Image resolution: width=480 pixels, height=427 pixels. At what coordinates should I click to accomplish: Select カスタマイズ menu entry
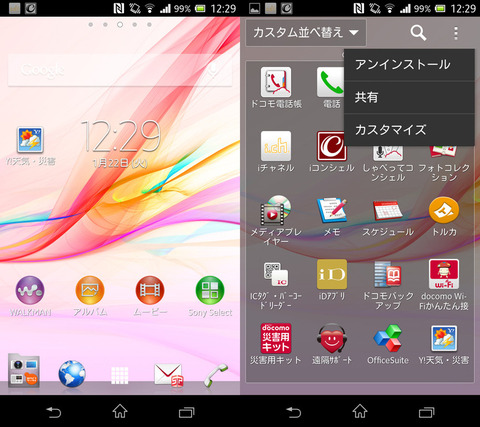409,130
